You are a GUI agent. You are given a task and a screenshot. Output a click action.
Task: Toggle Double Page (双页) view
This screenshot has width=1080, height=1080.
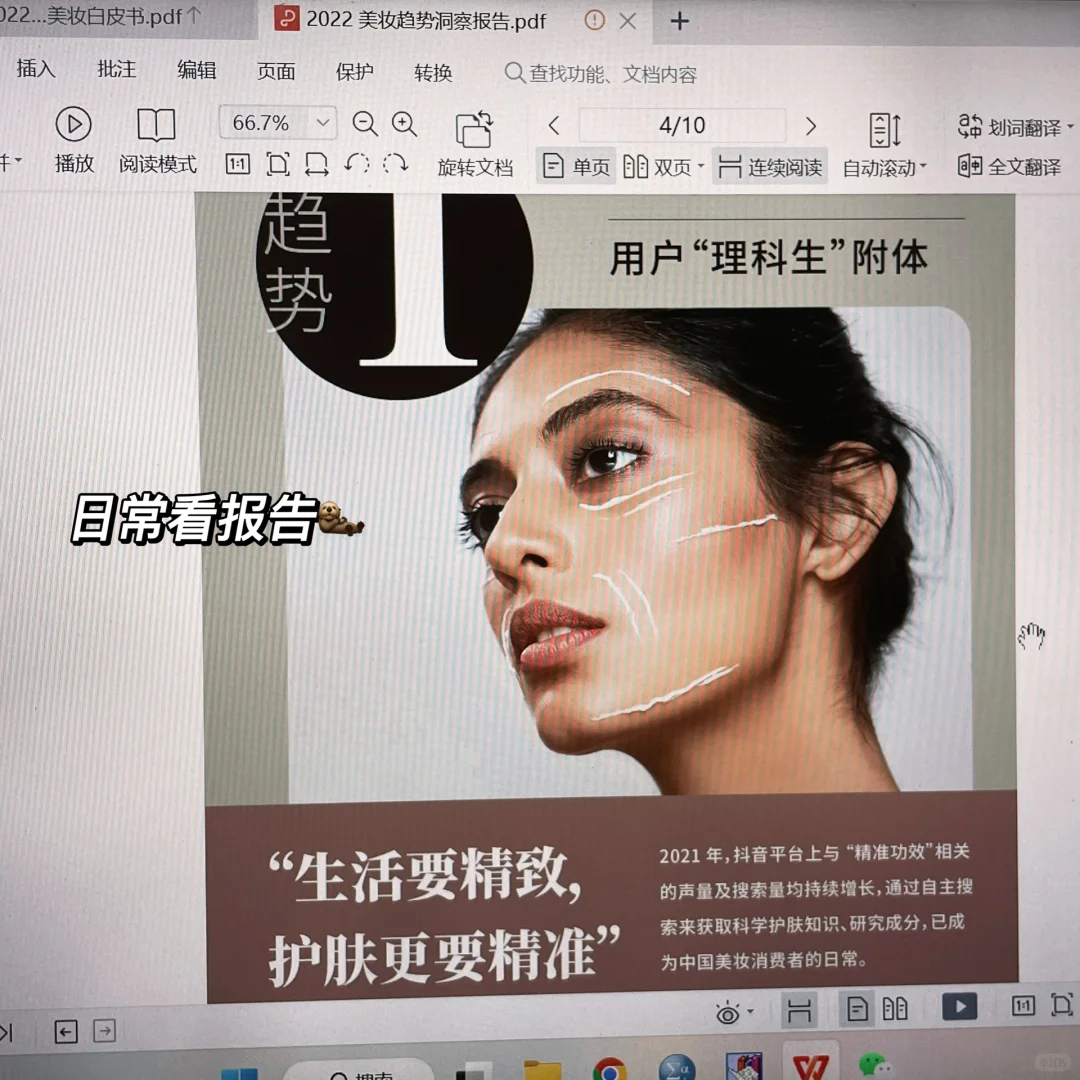click(657, 167)
